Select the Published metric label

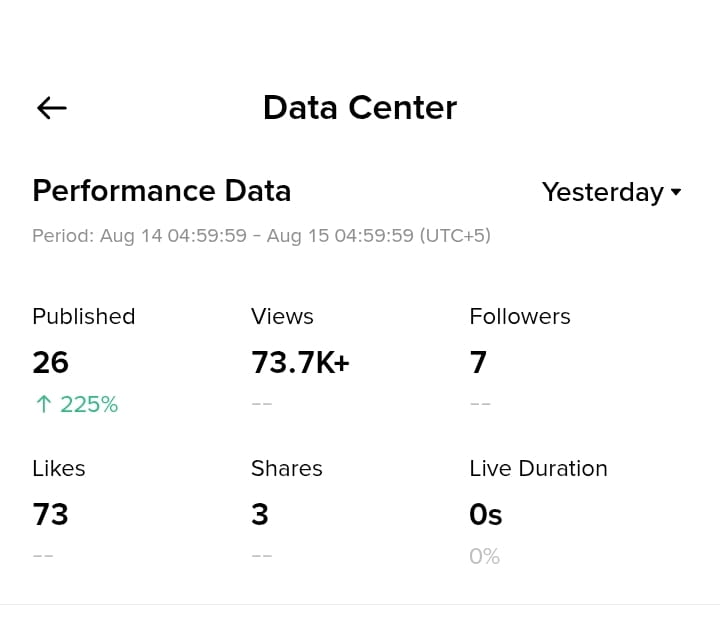tap(84, 316)
